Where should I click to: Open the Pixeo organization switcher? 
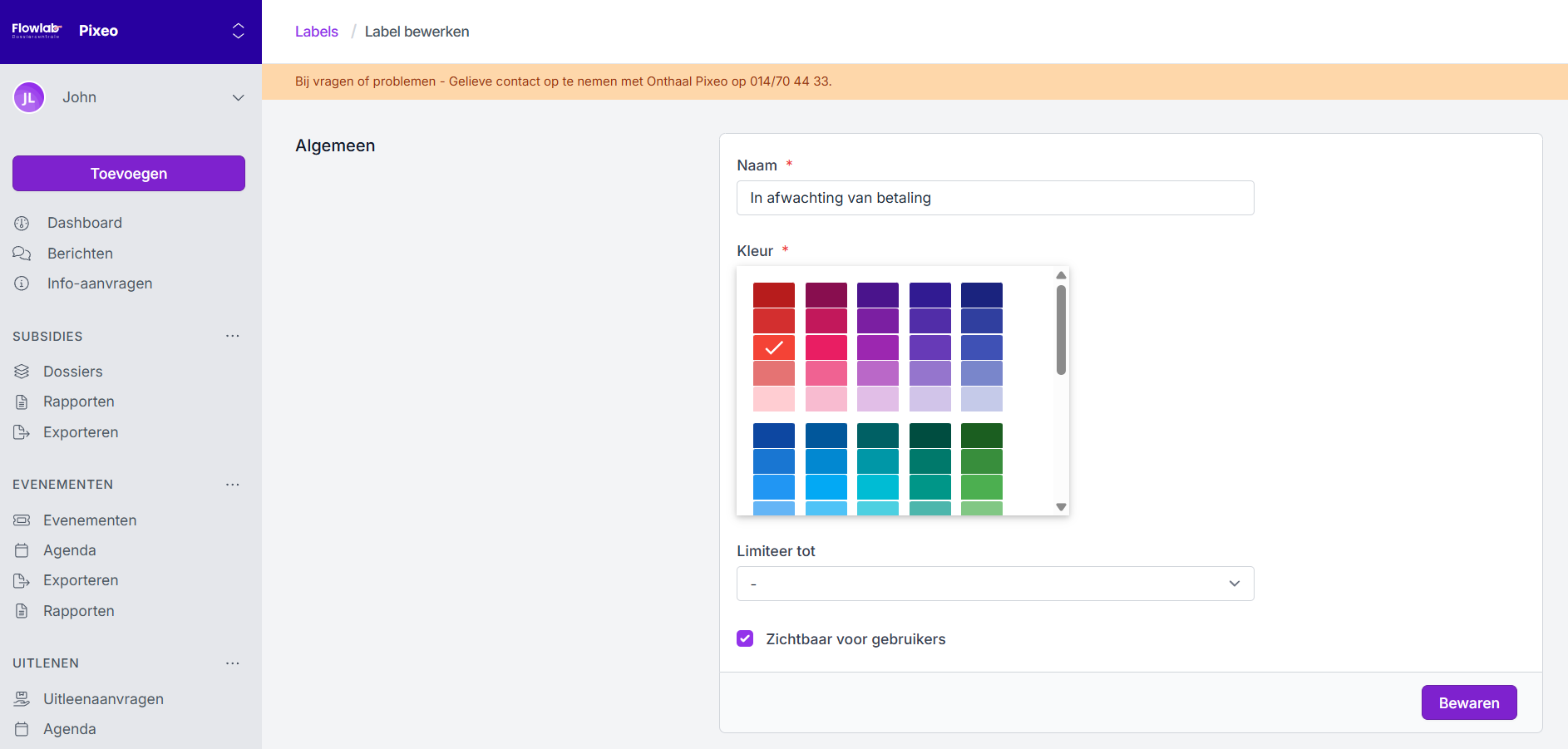[238, 31]
